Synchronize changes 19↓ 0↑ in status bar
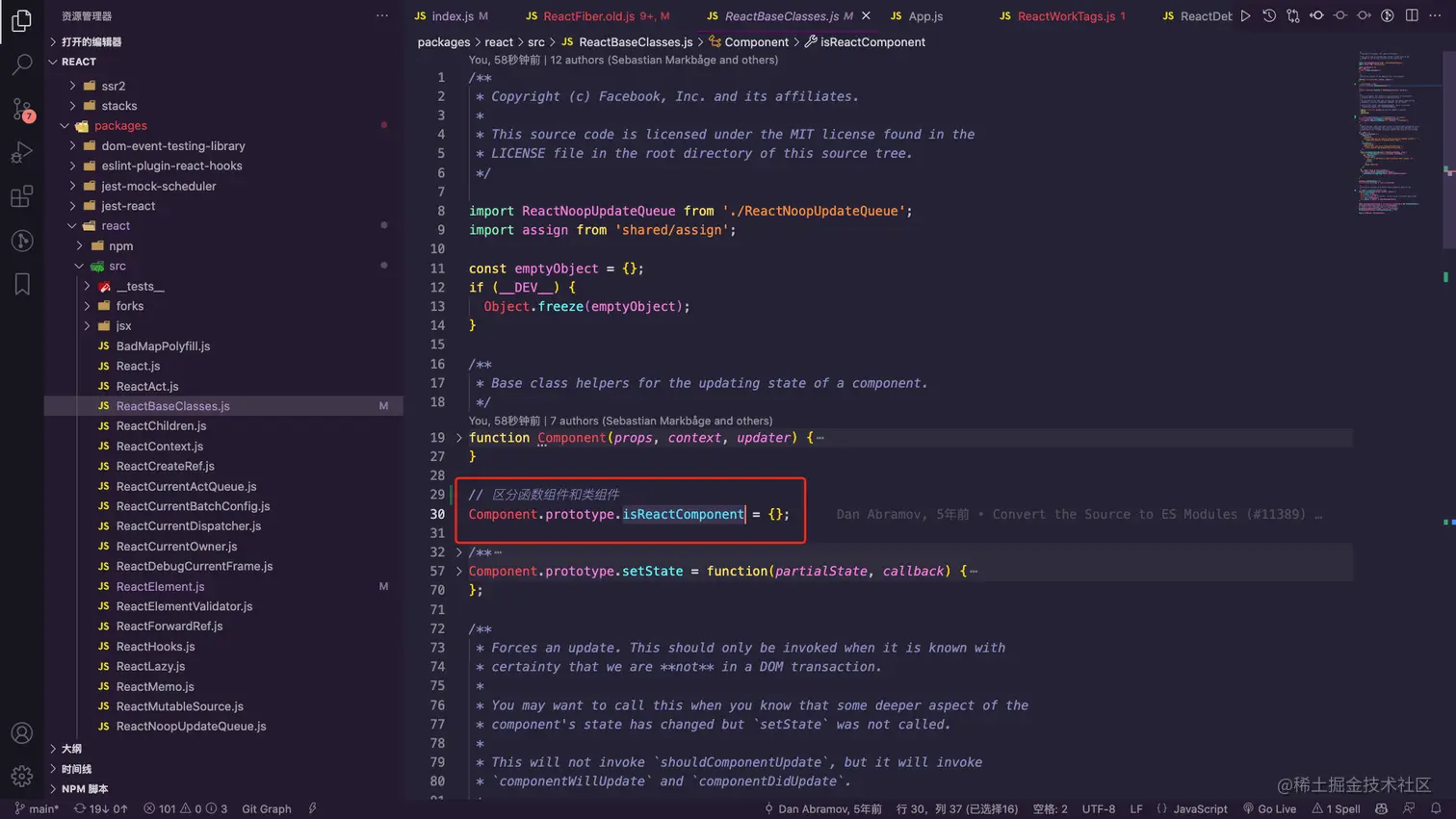Viewport: 1456px width, 819px height. [100, 808]
